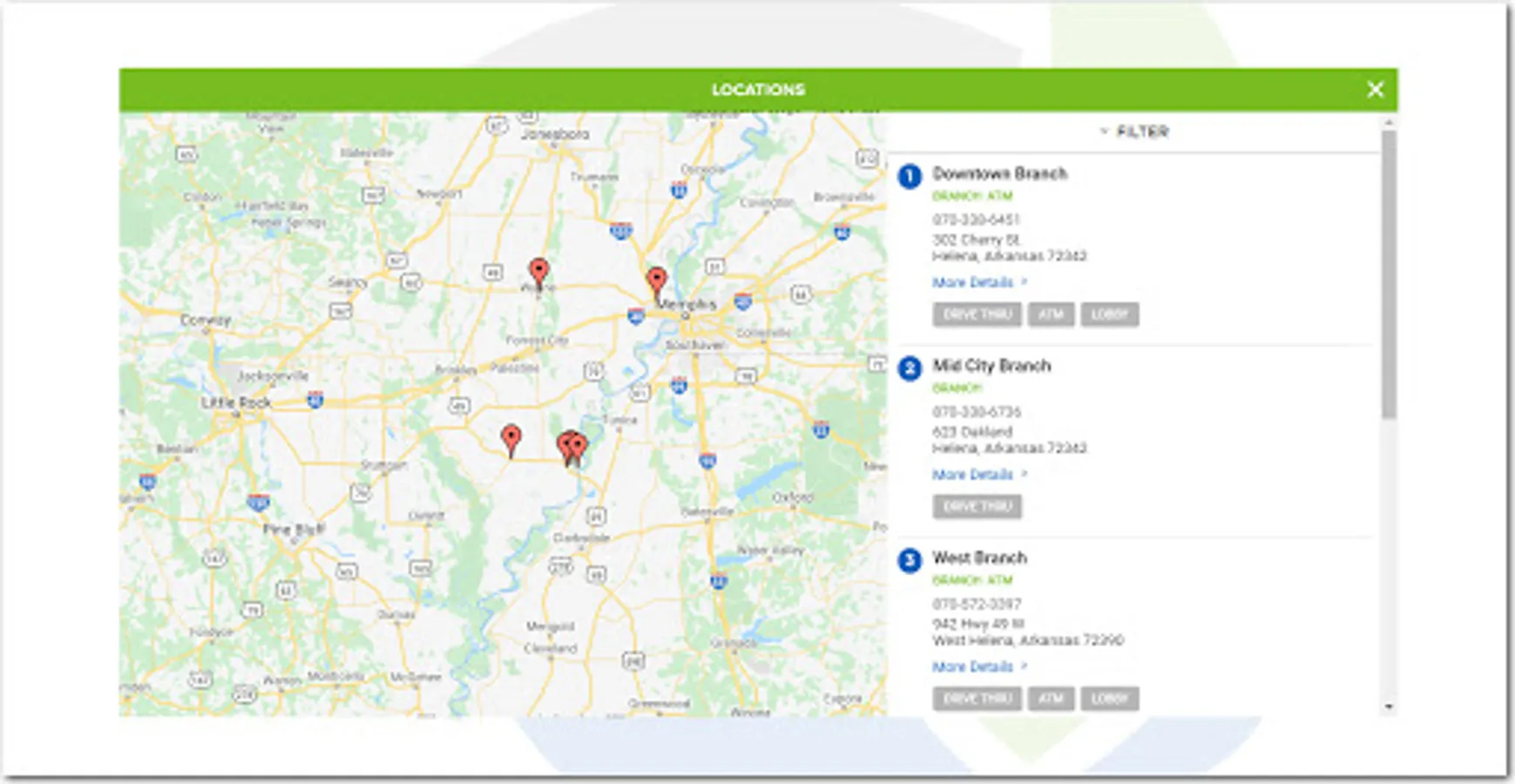
Task: Enable the LOBBY tag for West Branch
Action: (x=1110, y=699)
